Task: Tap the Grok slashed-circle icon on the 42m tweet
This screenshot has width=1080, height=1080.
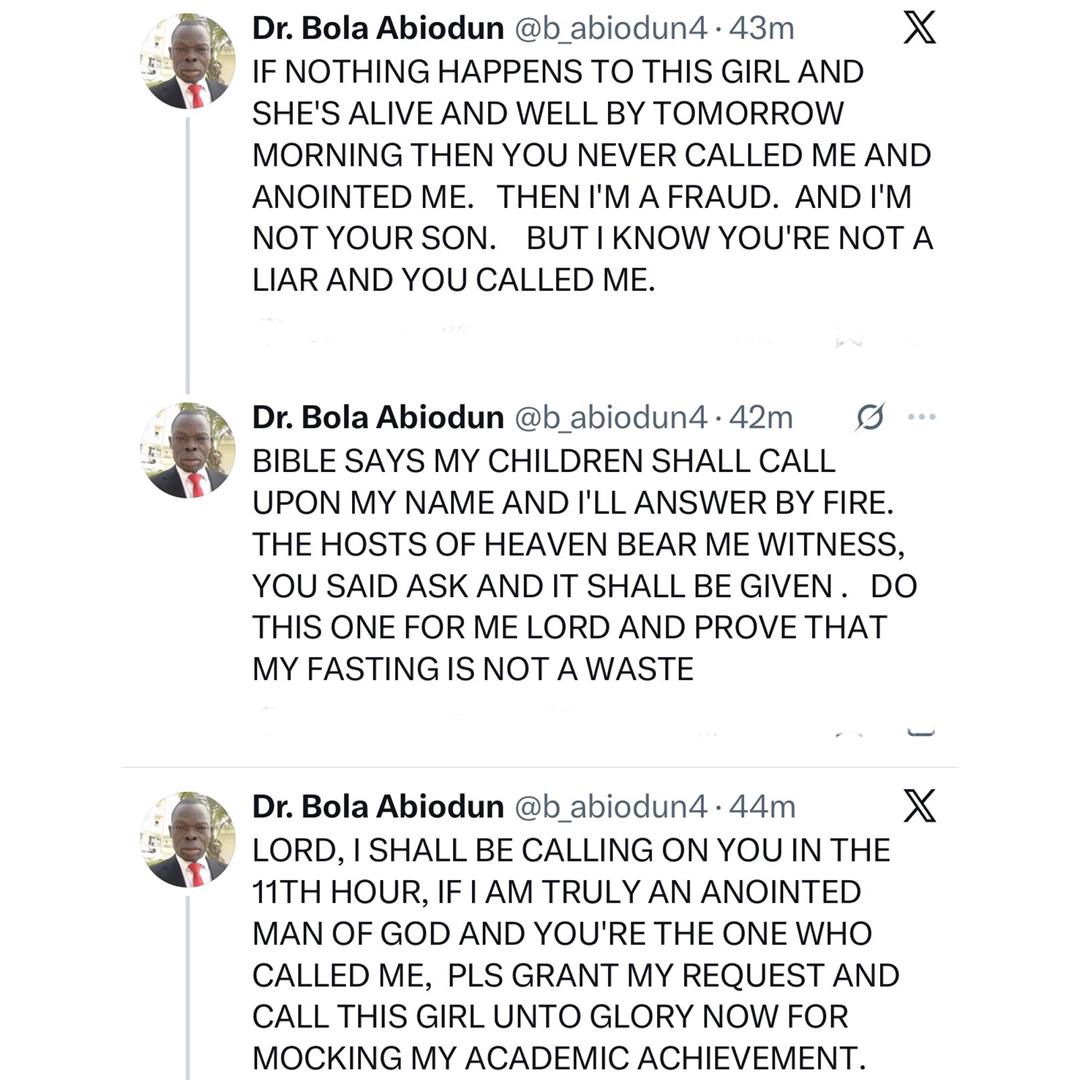Action: tap(870, 417)
